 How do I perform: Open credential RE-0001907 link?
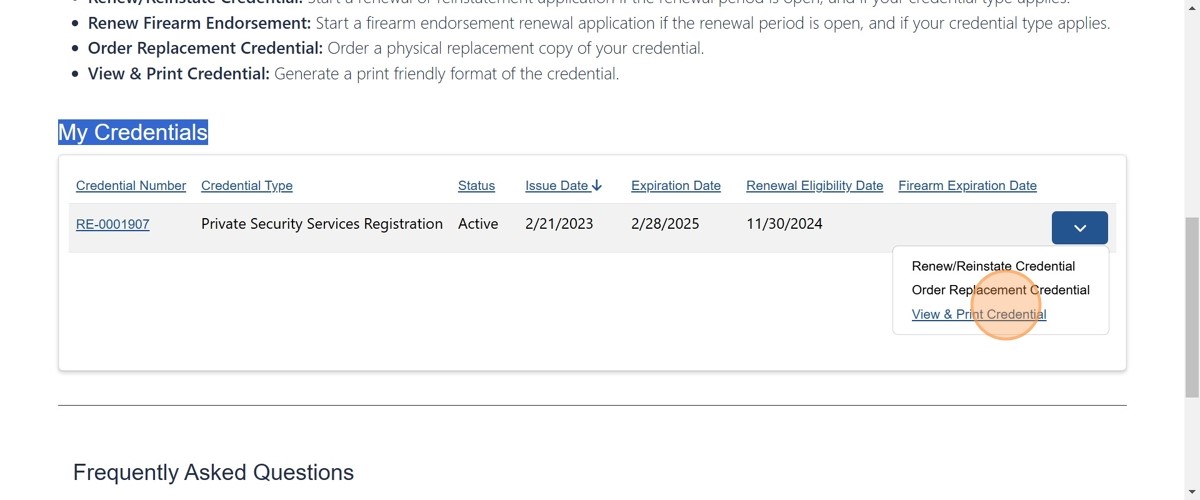pyautogui.click(x=113, y=224)
